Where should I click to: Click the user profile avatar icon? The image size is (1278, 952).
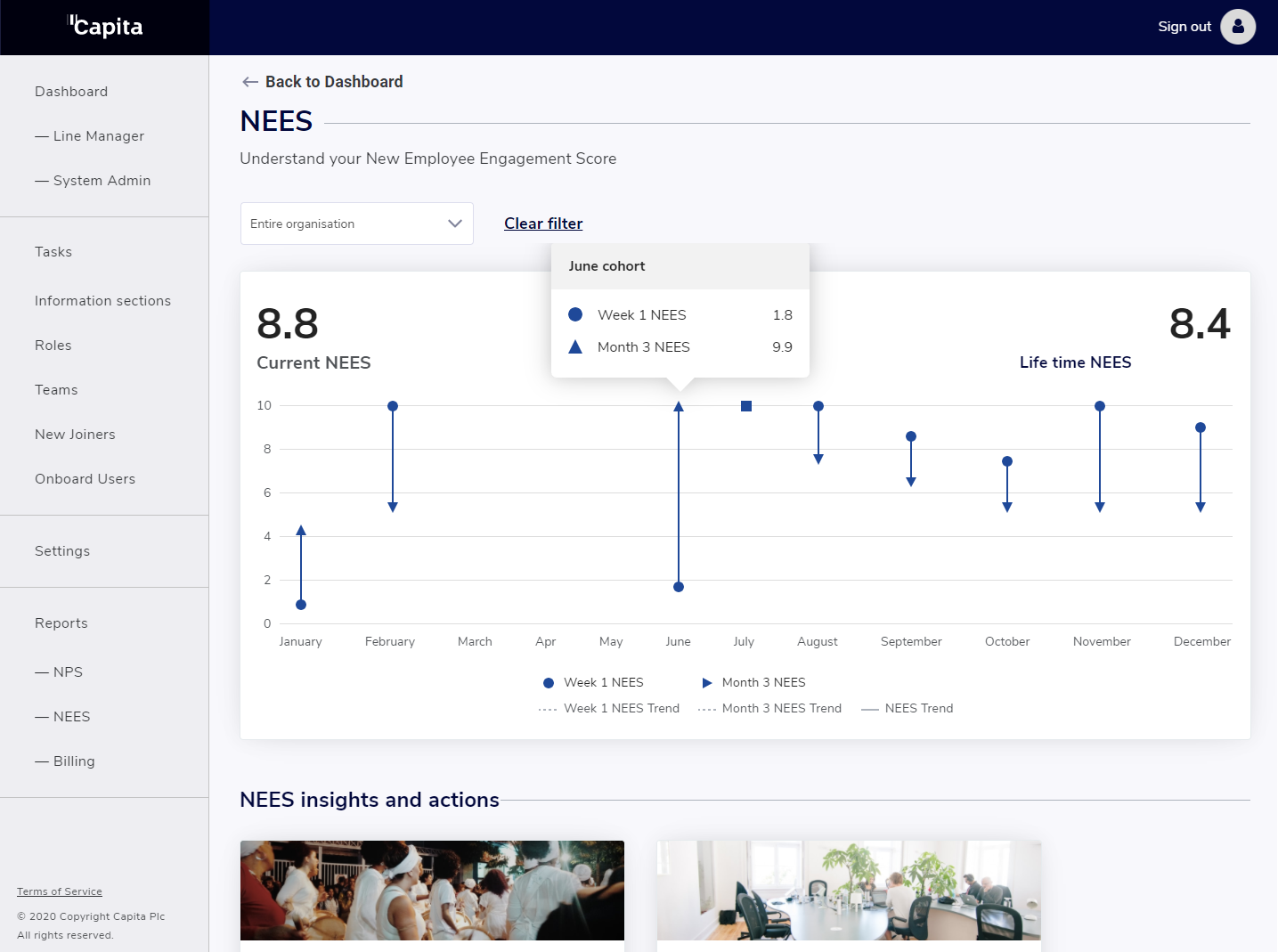(1237, 27)
